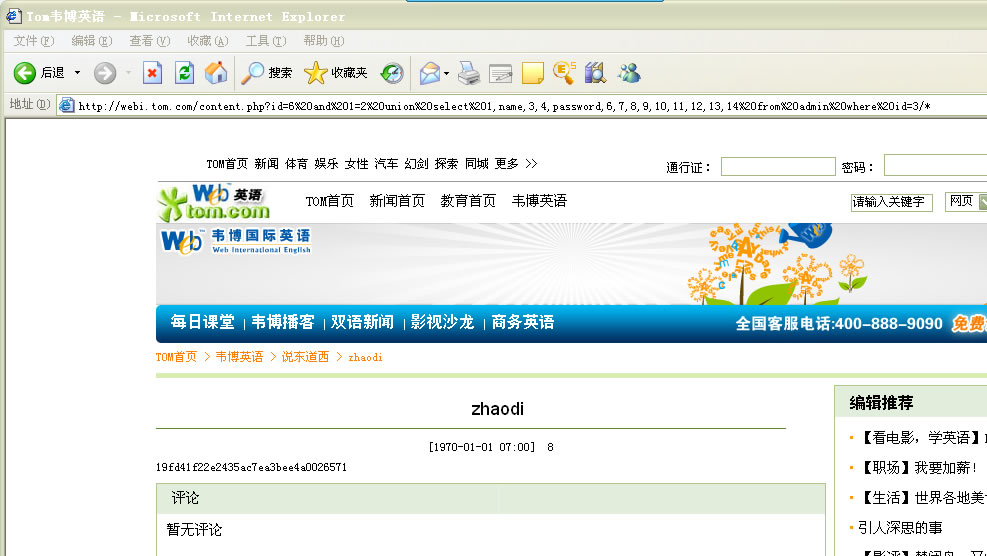The height and width of the screenshot is (556, 987).
Task: Click 教育首页 beside the logo
Action: 468,201
